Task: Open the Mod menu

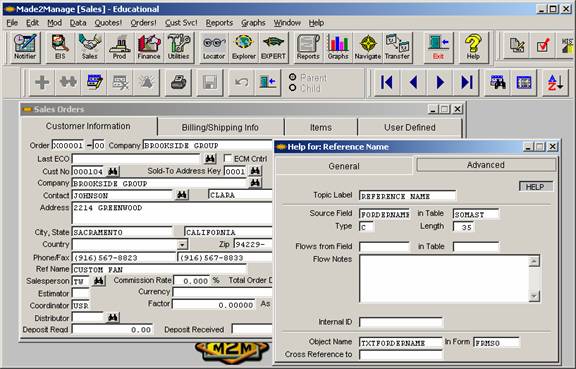Action: 54,23
